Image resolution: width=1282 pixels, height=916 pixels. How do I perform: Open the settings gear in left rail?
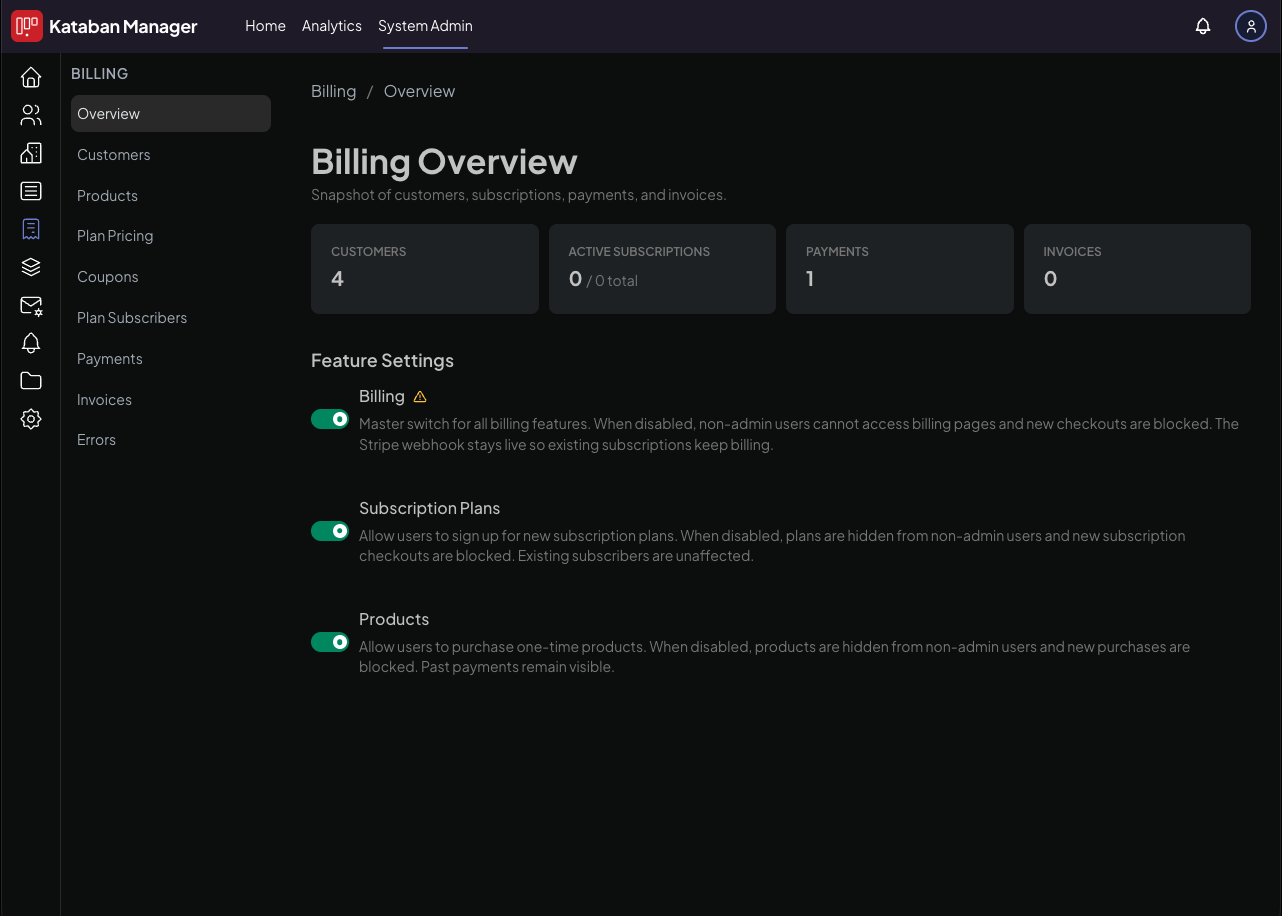tap(31, 419)
